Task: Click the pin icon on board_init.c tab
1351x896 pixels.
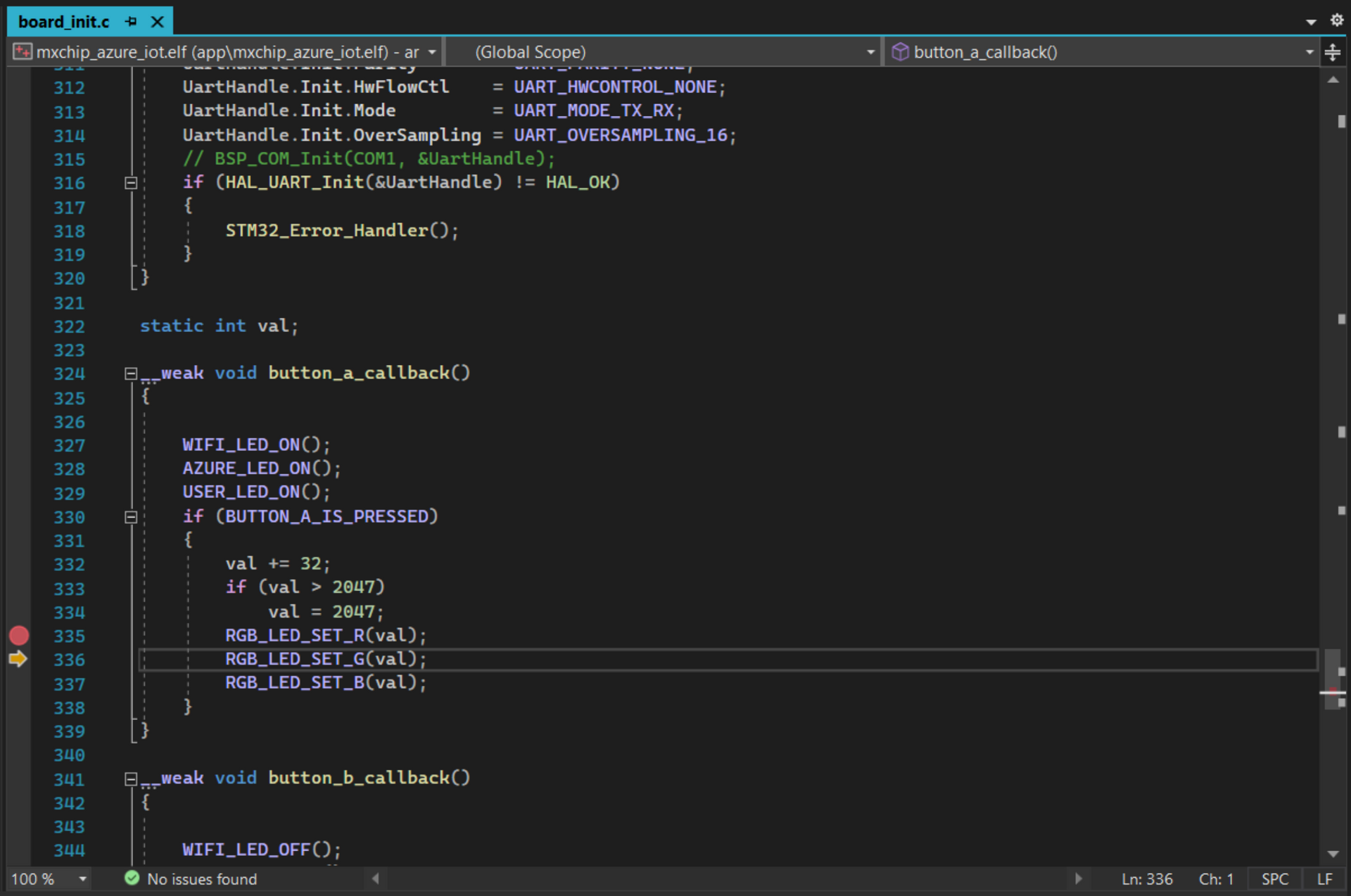Action: tap(131, 22)
